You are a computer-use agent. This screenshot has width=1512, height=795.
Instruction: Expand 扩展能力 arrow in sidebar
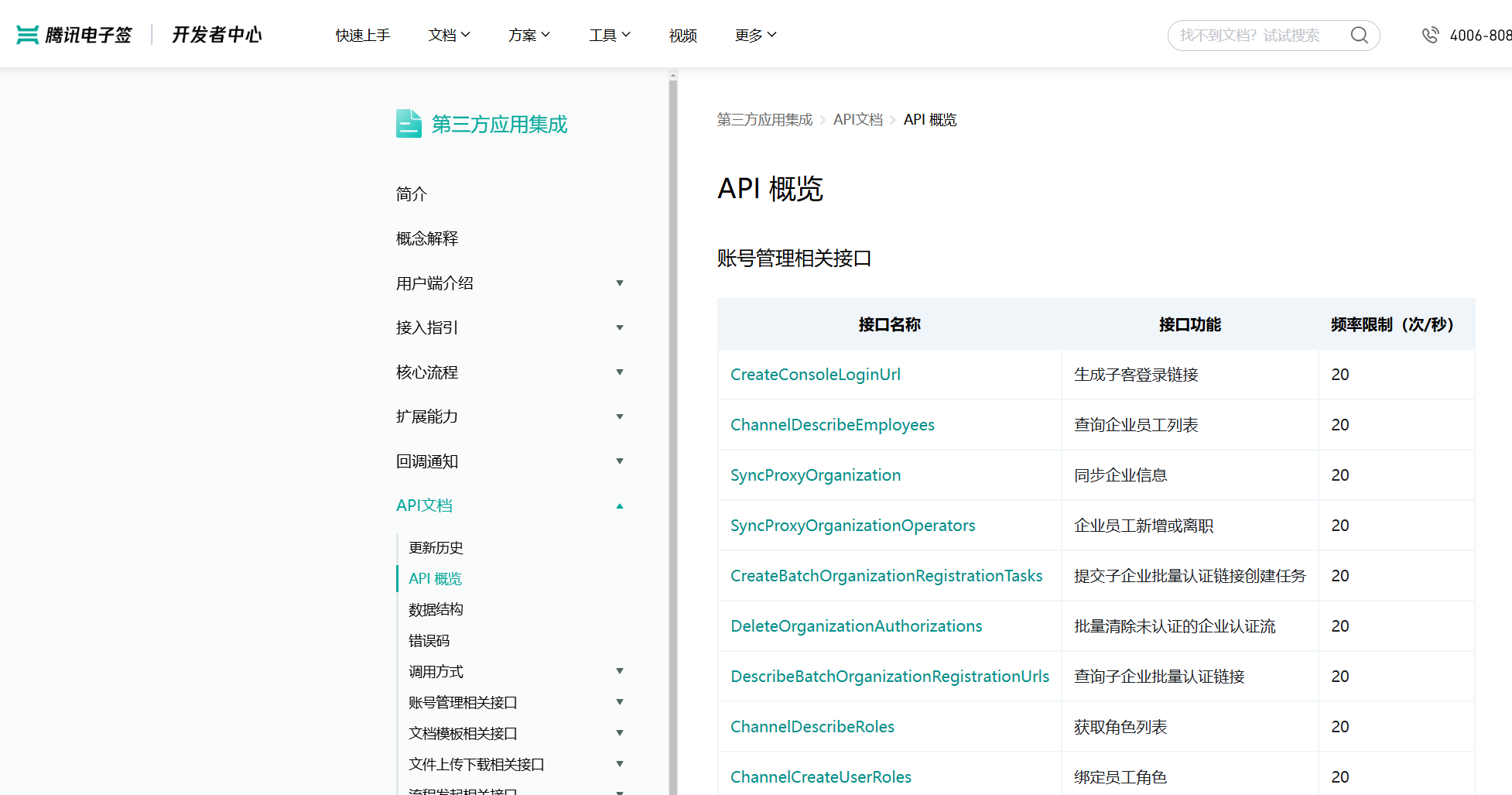[620, 416]
